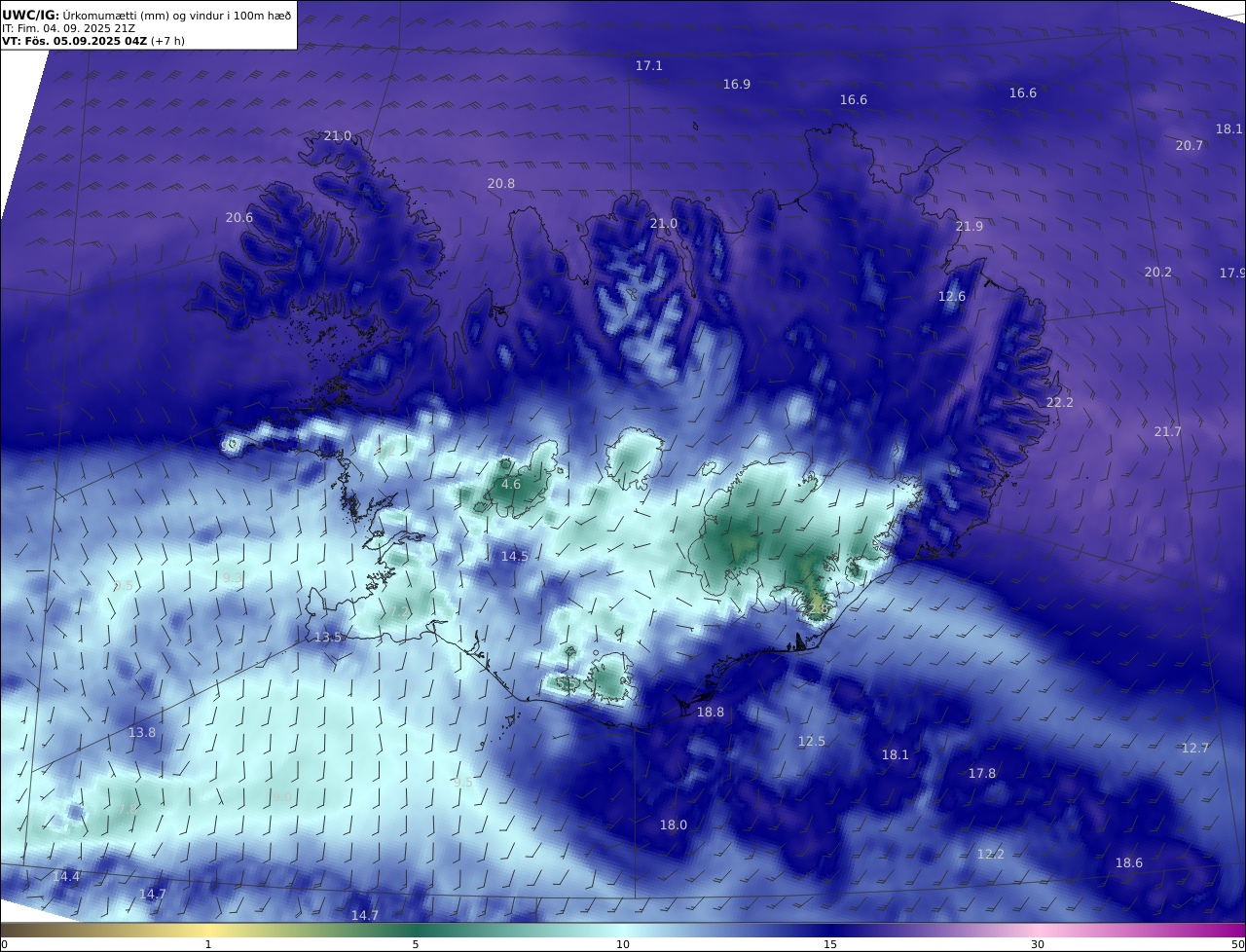Click the colorbar tick label 5

click(416, 944)
